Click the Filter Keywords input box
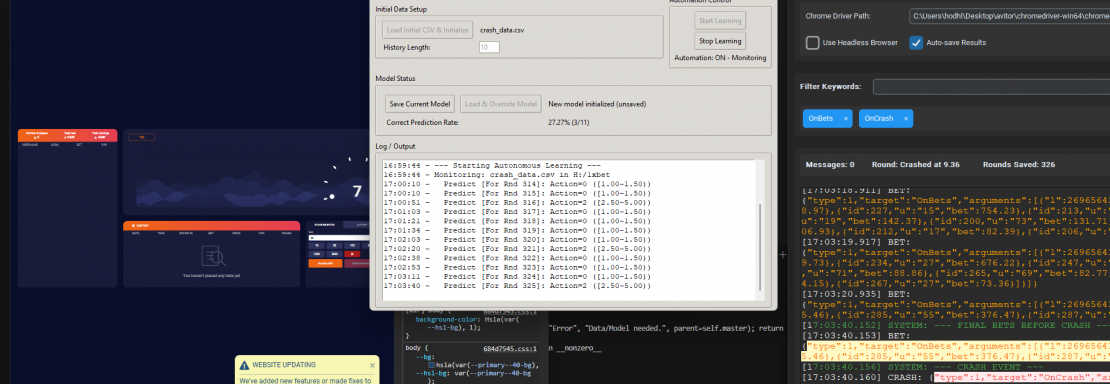Viewport: 1110px width, 384px height. pyautogui.click(x=991, y=86)
